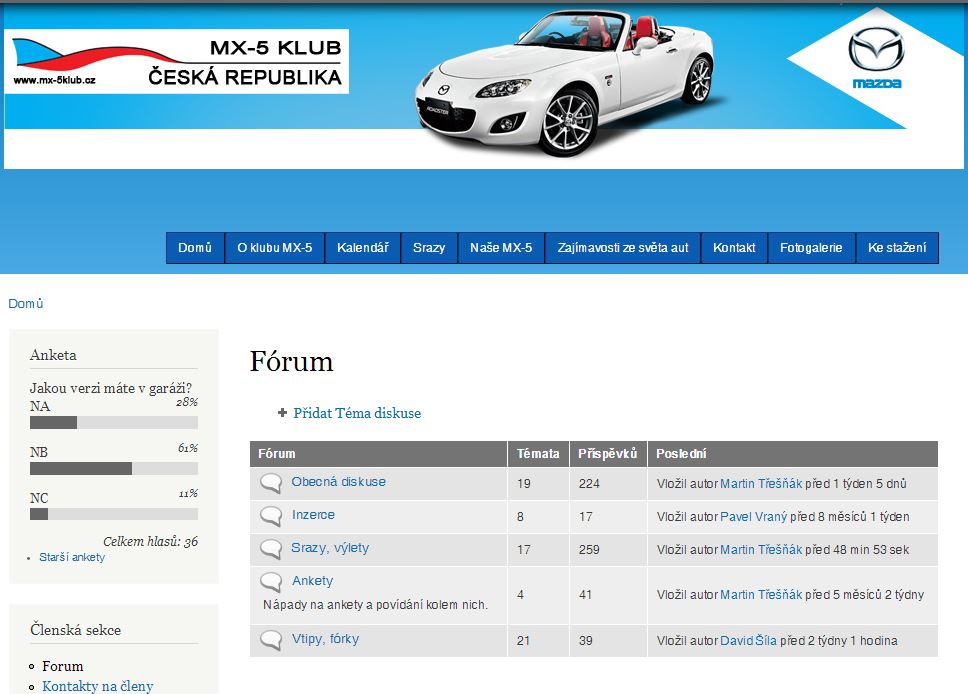Click the white Mazda MX-5 car image

click(x=565, y=85)
